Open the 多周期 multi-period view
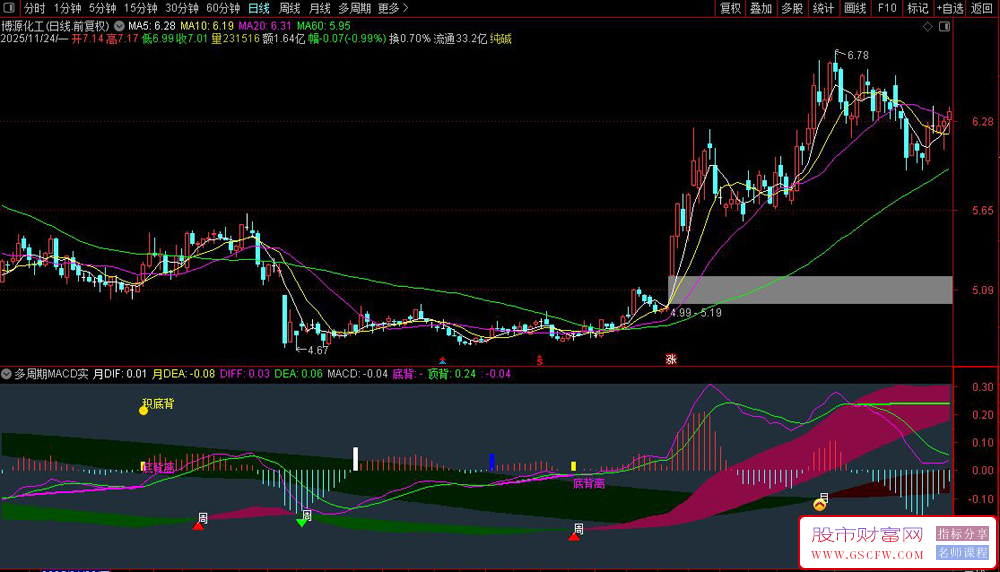Image resolution: width=1000 pixels, height=572 pixels. coord(355,8)
